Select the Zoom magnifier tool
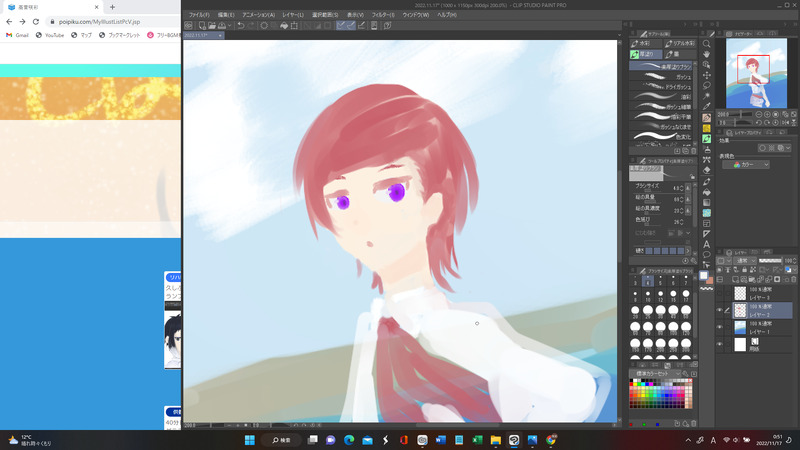 click(x=707, y=44)
